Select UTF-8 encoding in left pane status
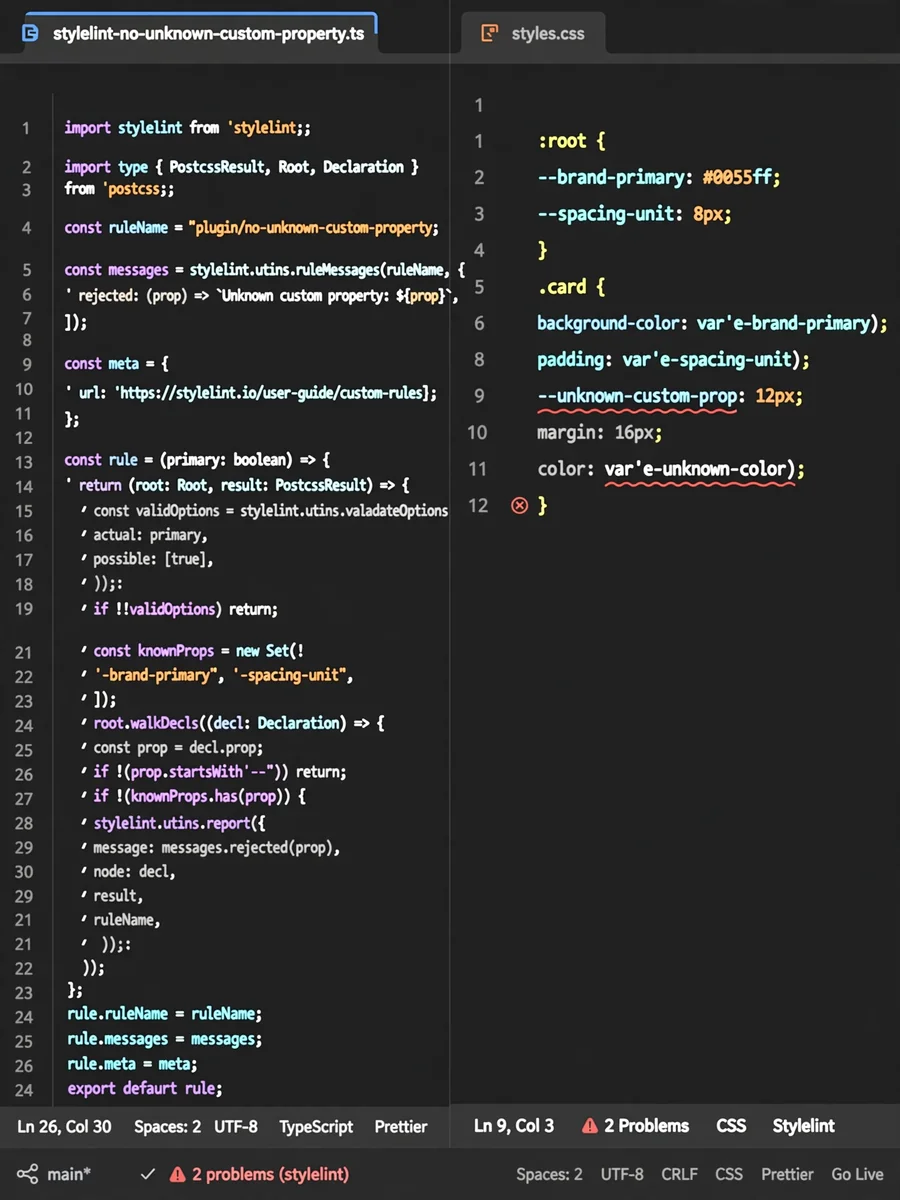The height and width of the screenshot is (1200, 900). (x=236, y=1126)
